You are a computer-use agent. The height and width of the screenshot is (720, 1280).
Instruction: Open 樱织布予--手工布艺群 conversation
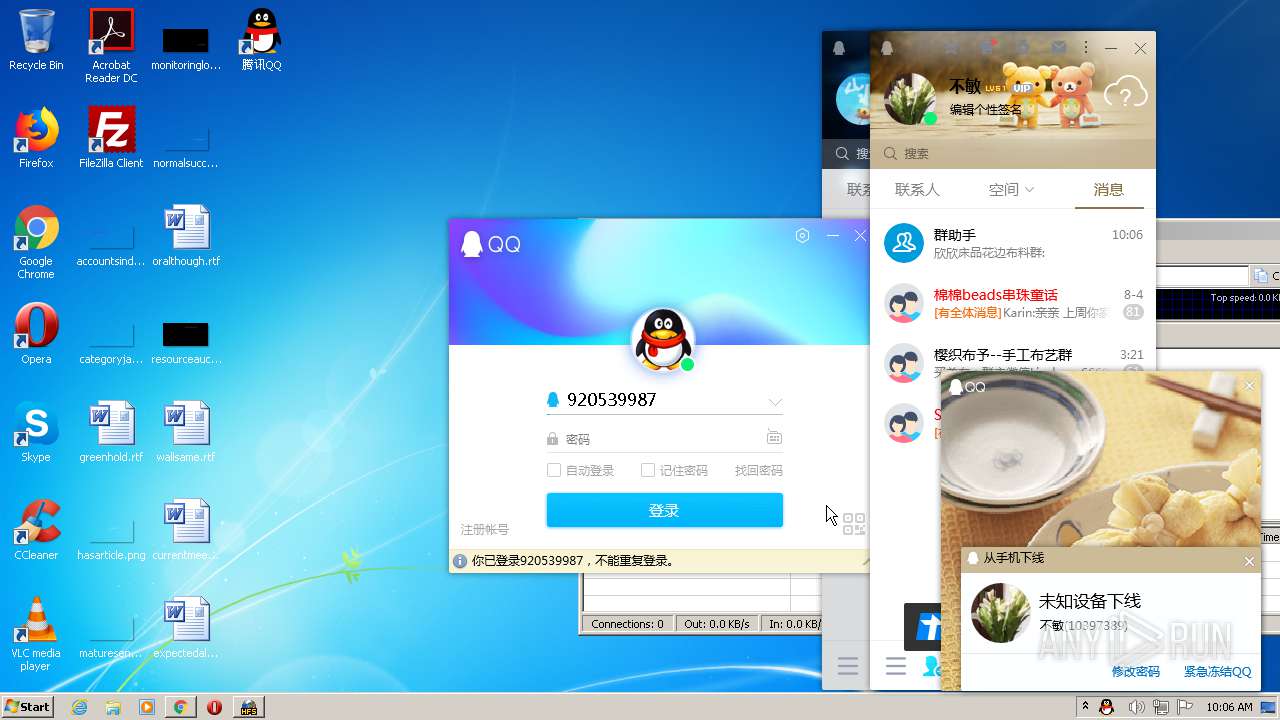pos(1013,363)
